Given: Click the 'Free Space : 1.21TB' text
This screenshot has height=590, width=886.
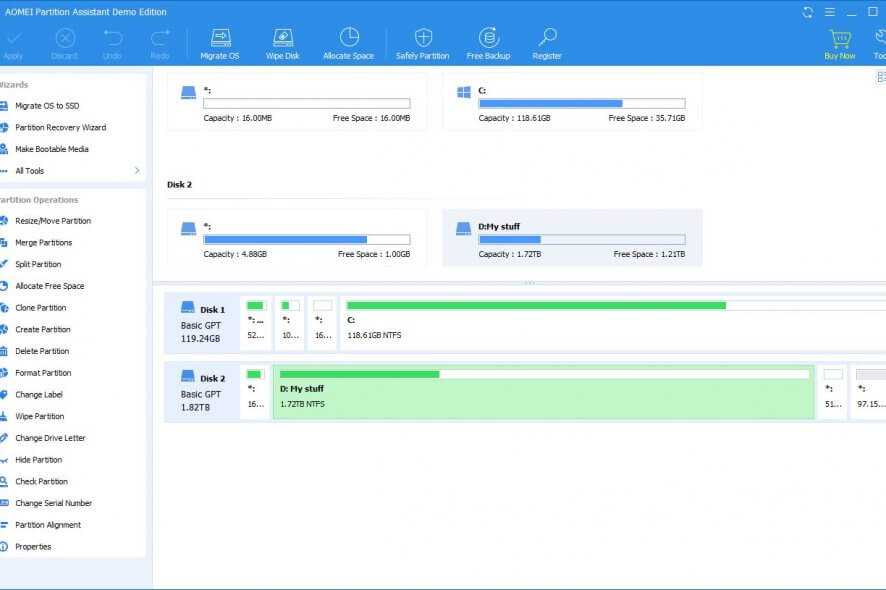Looking at the screenshot, I should tap(649, 254).
